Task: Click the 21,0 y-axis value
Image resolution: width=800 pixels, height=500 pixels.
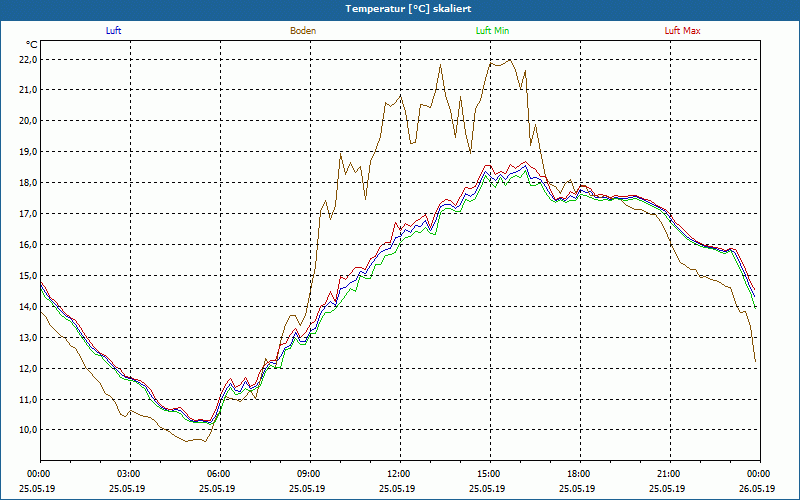Action: tap(29, 90)
